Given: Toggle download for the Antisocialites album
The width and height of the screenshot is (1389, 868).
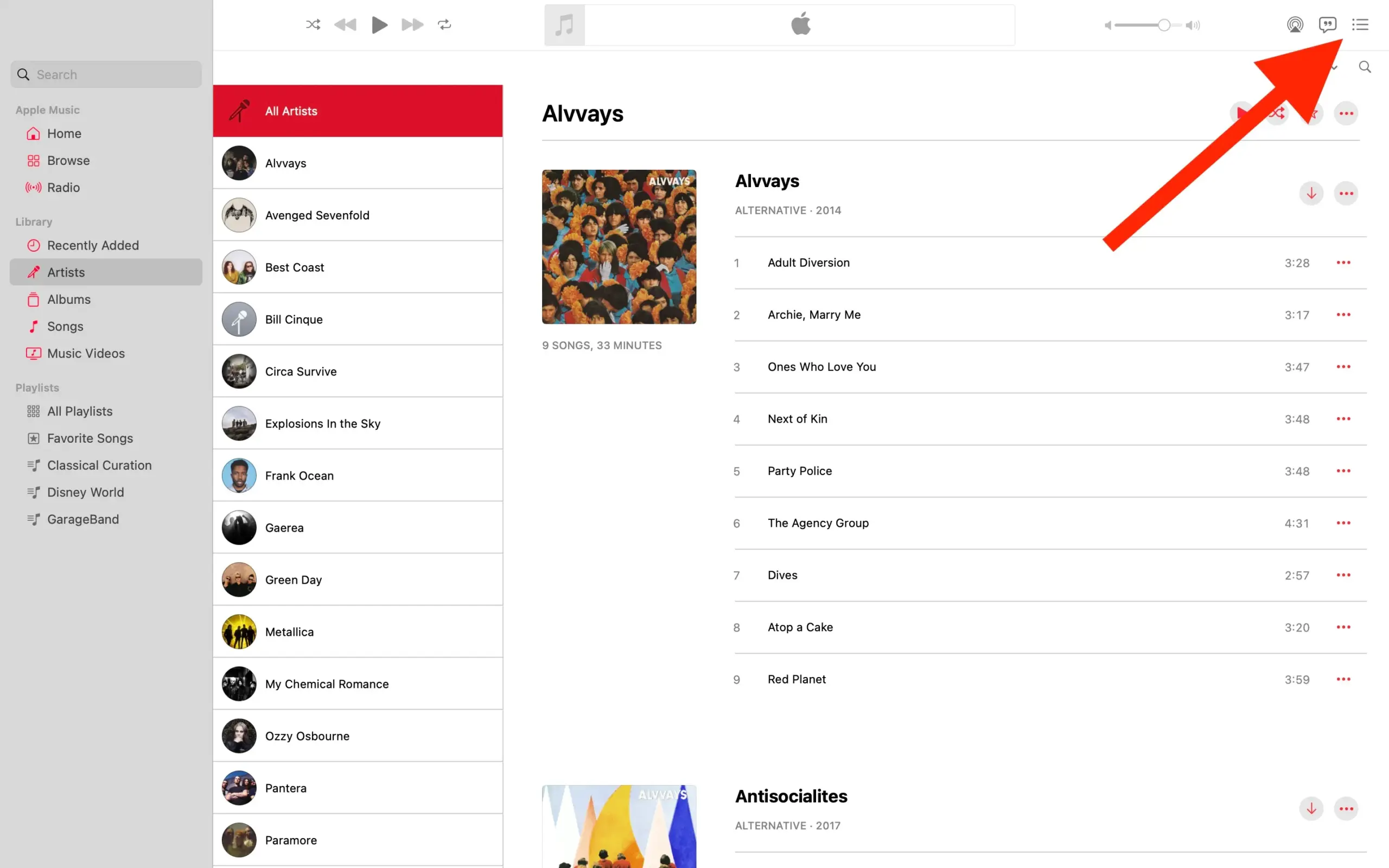Looking at the screenshot, I should pyautogui.click(x=1311, y=808).
